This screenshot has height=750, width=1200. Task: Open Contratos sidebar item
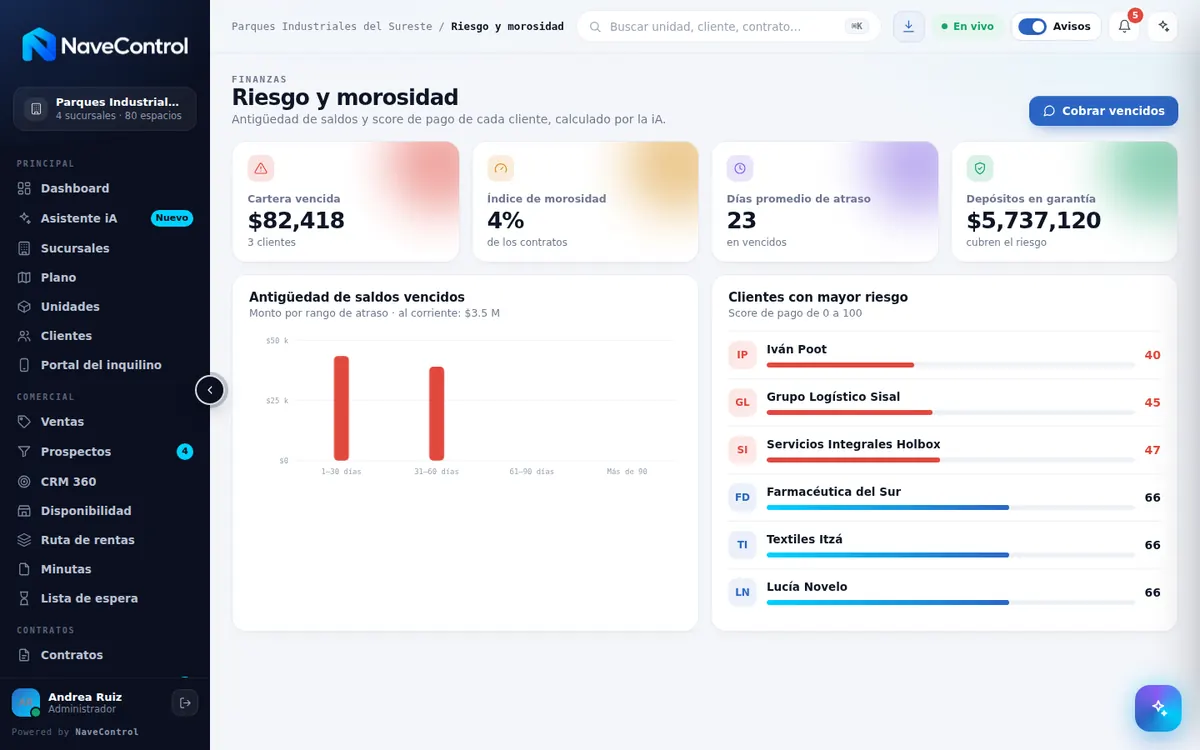tap(105, 655)
